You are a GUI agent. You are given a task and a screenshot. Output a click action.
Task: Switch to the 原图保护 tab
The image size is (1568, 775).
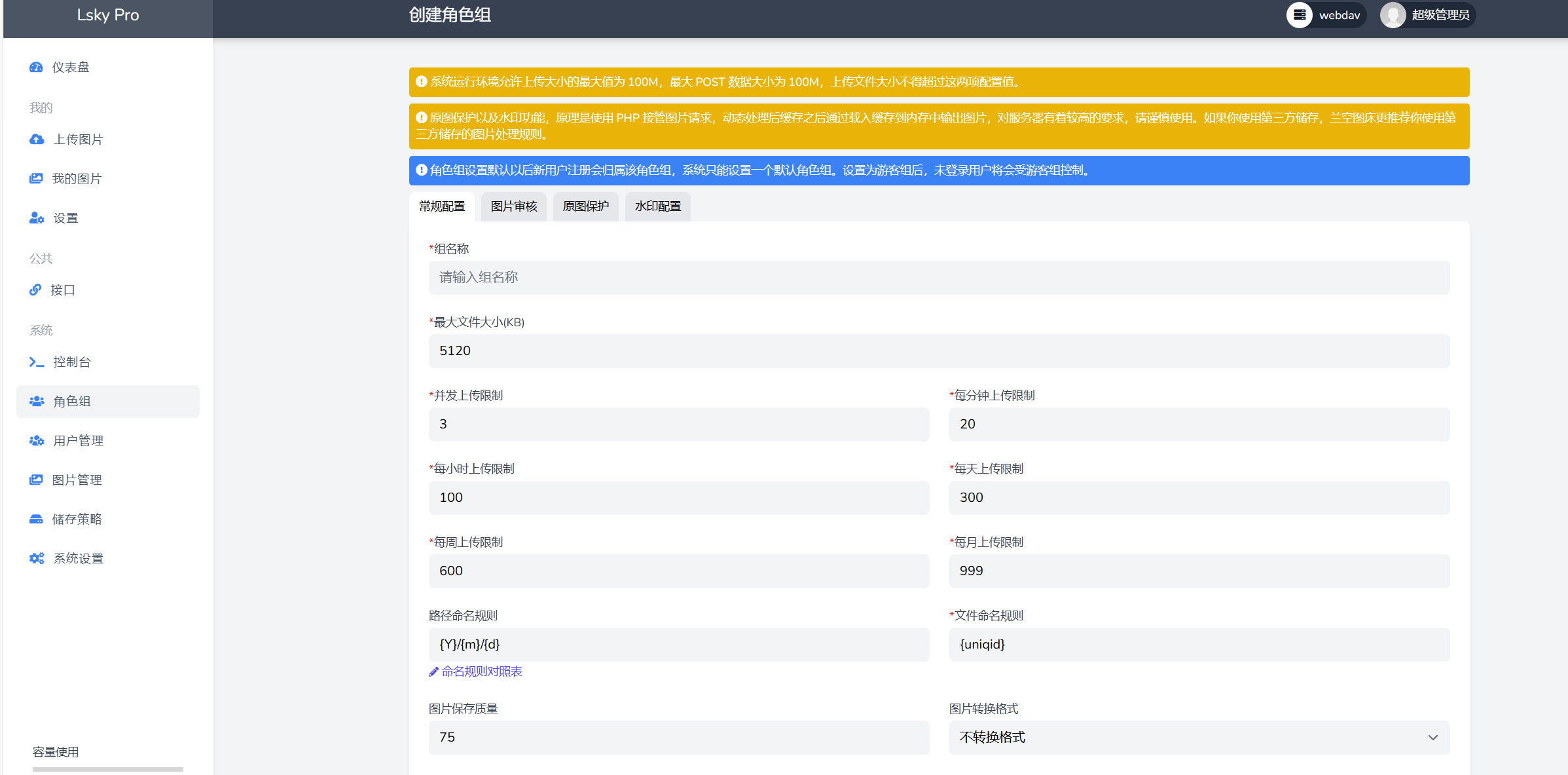586,206
